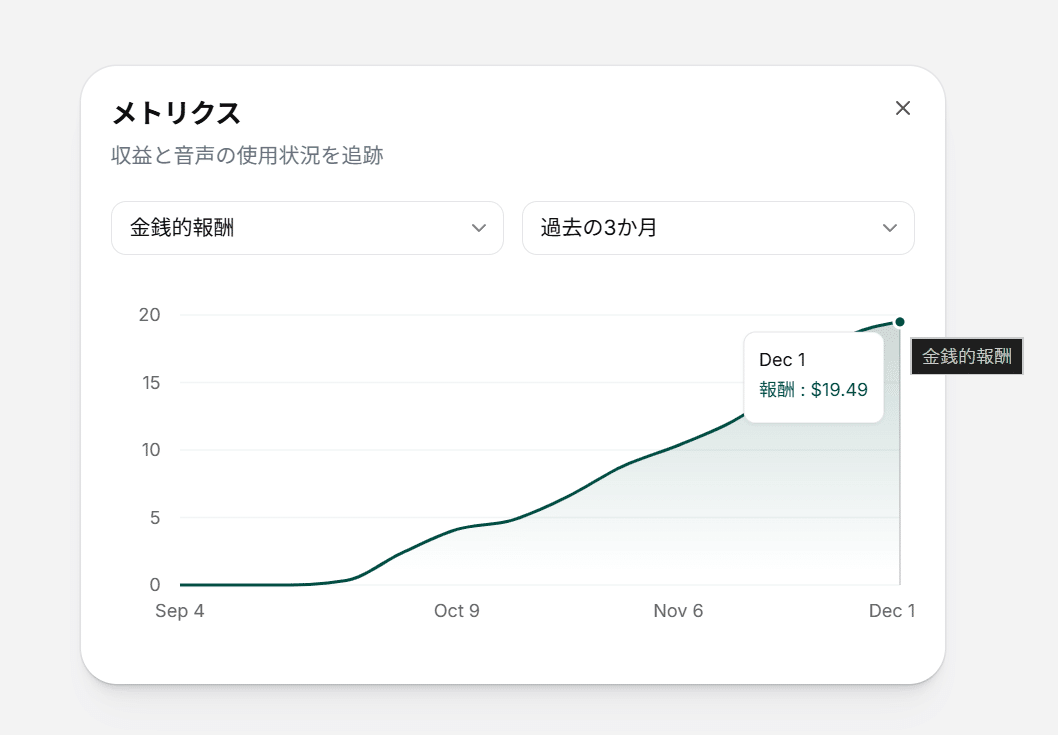Click the Dec 1 date inside the white tooltip

(782, 360)
